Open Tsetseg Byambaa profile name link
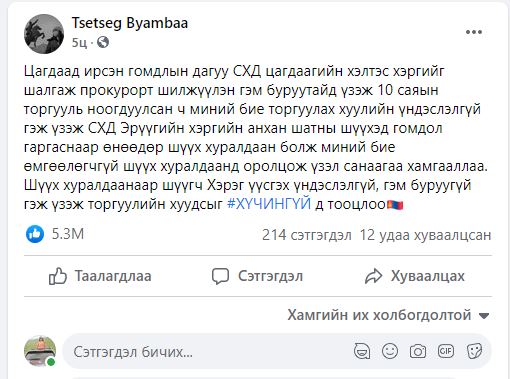The image size is (510, 379). pyautogui.click(x=130, y=23)
